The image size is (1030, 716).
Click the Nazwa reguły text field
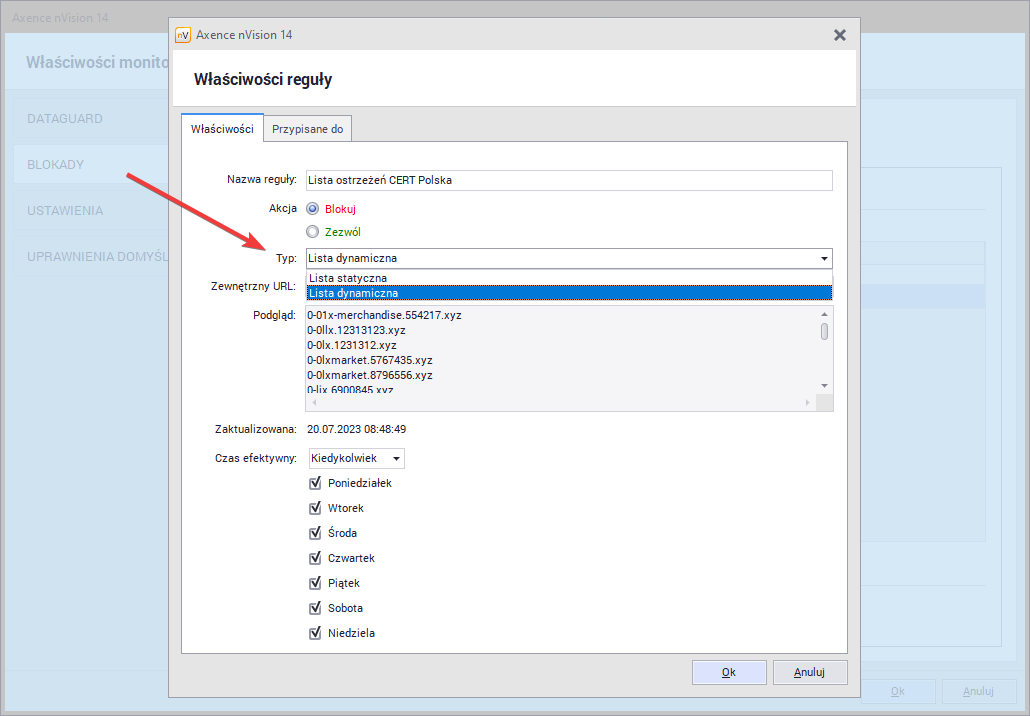pyautogui.click(x=568, y=180)
